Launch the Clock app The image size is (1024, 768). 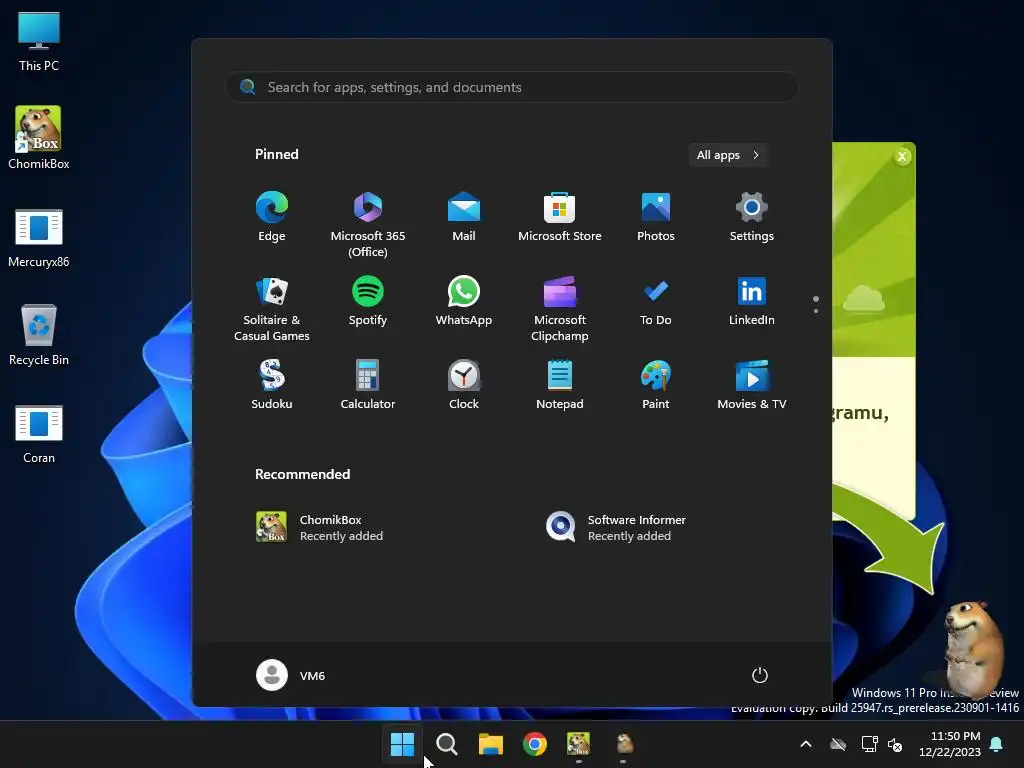[464, 385]
